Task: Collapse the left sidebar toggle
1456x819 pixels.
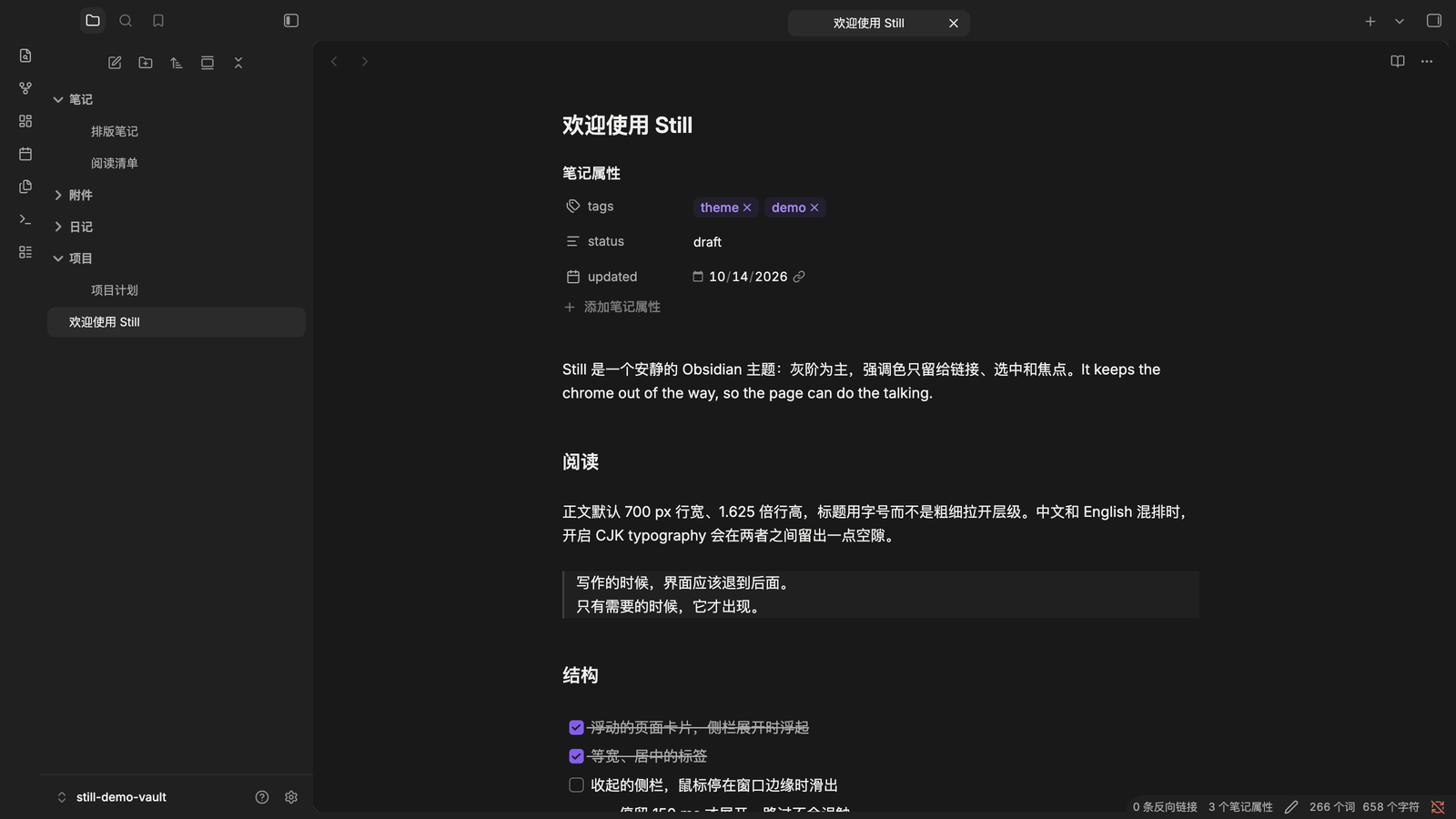Action: pyautogui.click(x=291, y=20)
